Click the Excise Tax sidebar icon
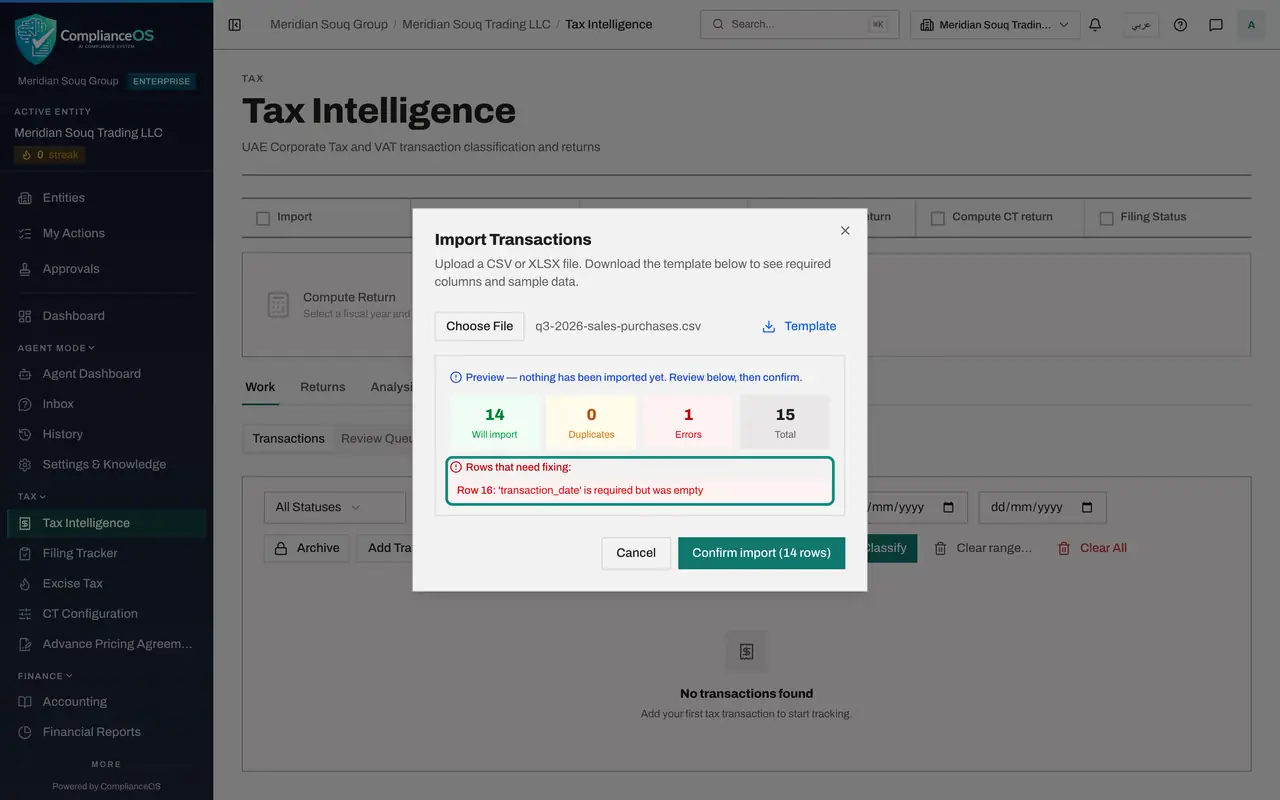The height and width of the screenshot is (800, 1280). tap(25, 583)
